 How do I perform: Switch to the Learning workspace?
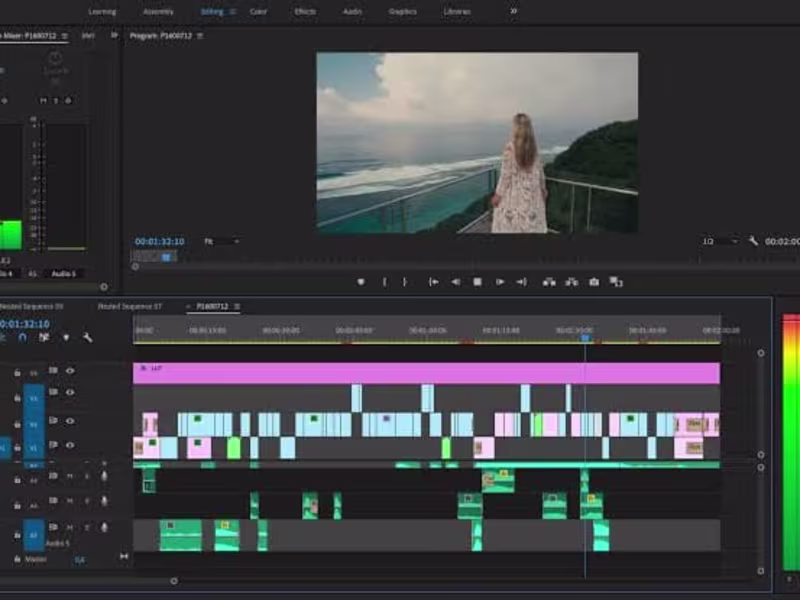point(102,11)
